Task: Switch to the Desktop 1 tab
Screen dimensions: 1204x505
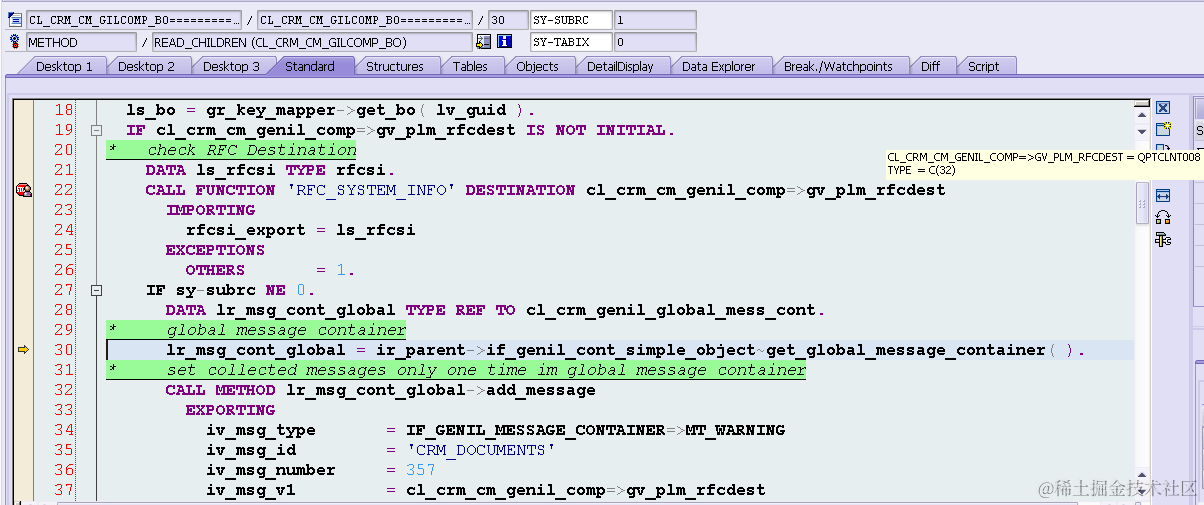Action: point(64,66)
